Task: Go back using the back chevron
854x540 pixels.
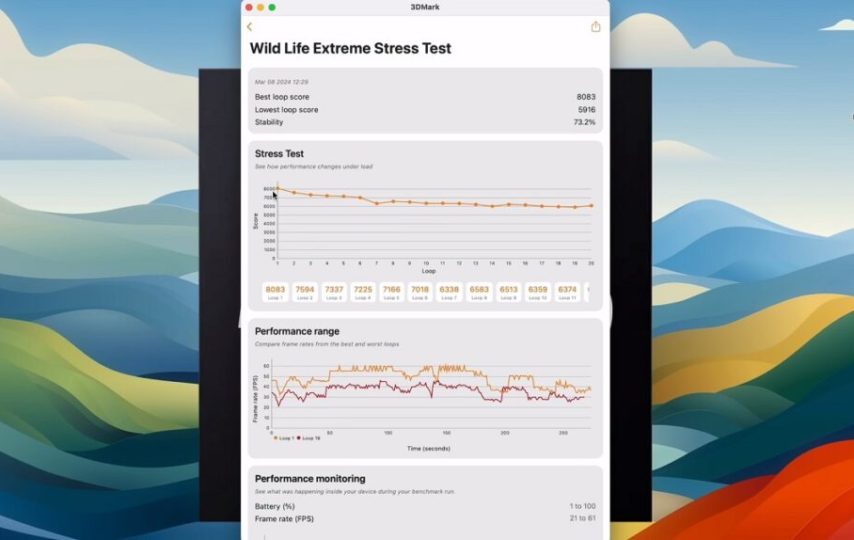Action: coord(250,27)
